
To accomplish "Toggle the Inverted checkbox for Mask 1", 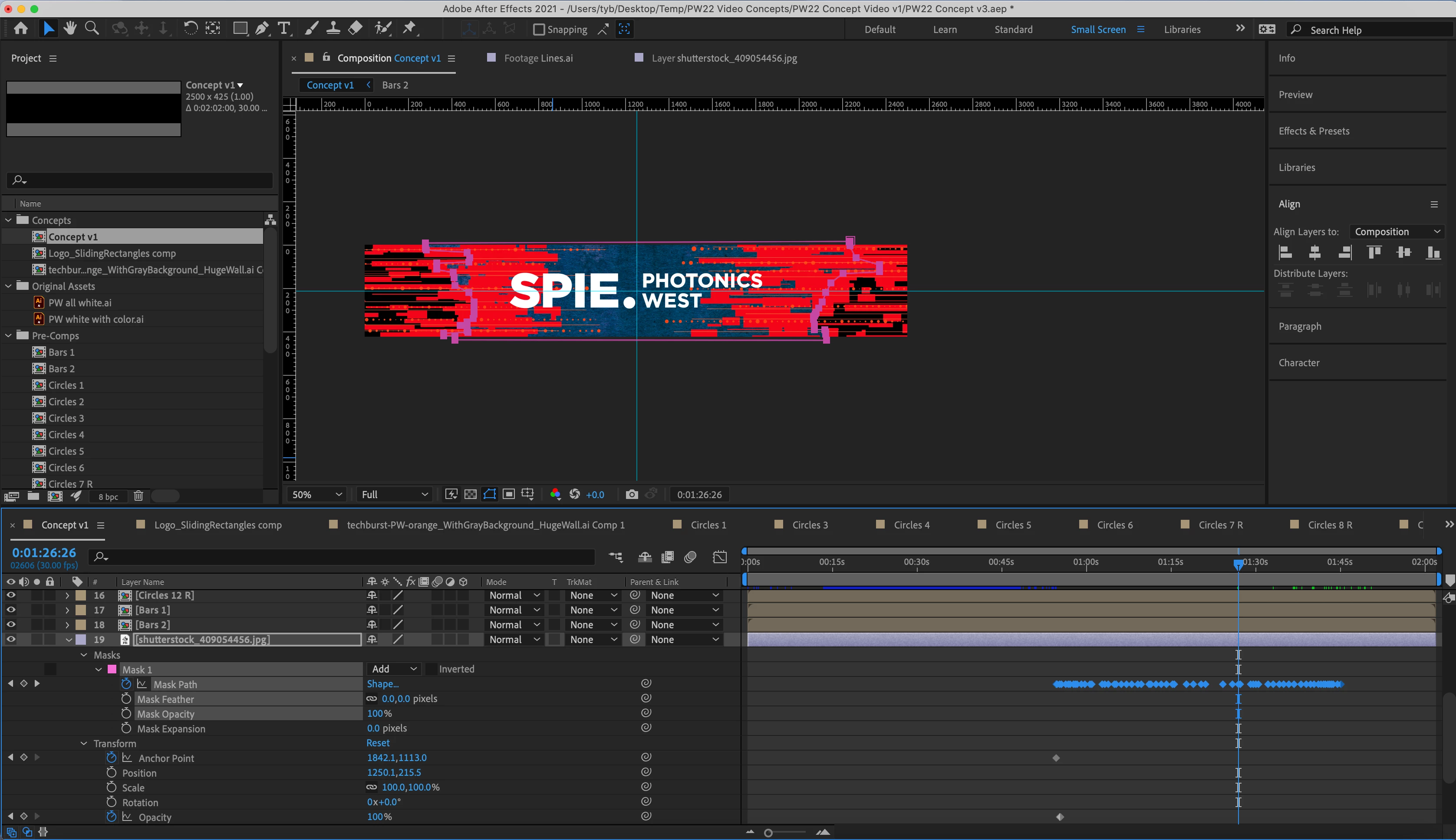I will coord(431,669).
